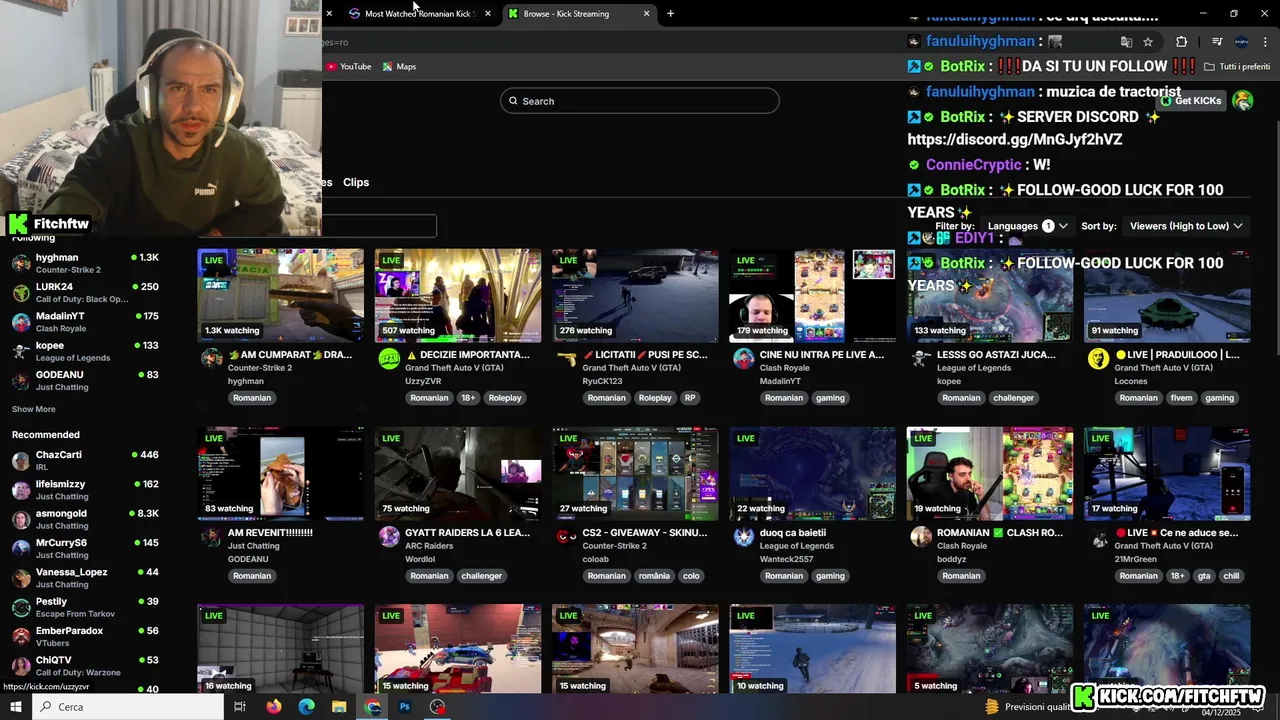Click the Get KICKs button
This screenshot has width=1280, height=720.
(x=1191, y=101)
